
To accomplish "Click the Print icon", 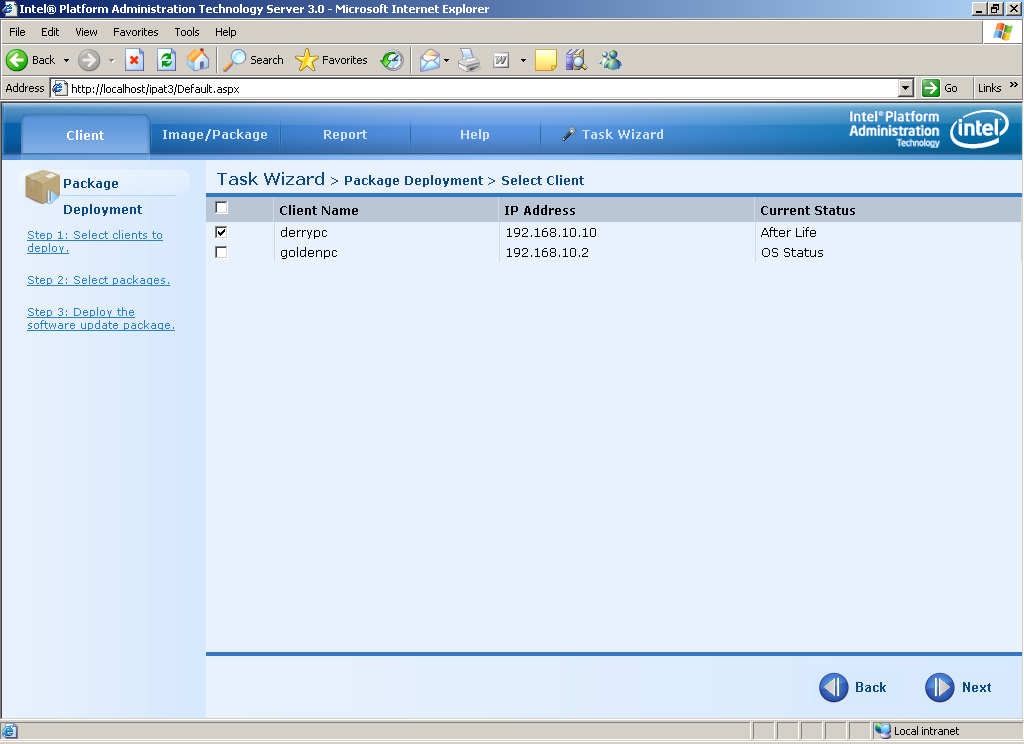I will pos(469,60).
